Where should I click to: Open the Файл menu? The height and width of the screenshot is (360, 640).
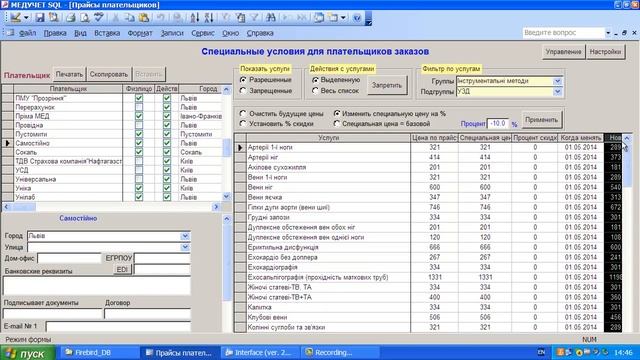coord(27,33)
